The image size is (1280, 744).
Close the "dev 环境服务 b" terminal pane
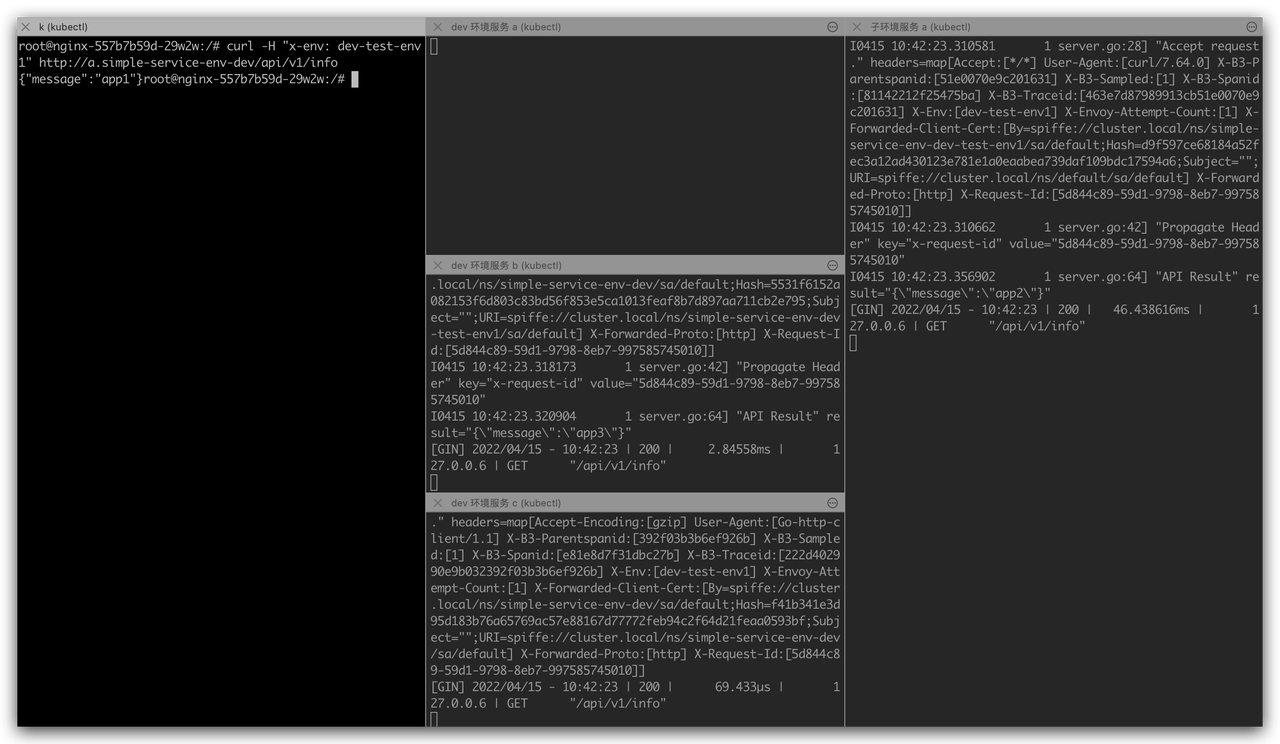[437, 265]
